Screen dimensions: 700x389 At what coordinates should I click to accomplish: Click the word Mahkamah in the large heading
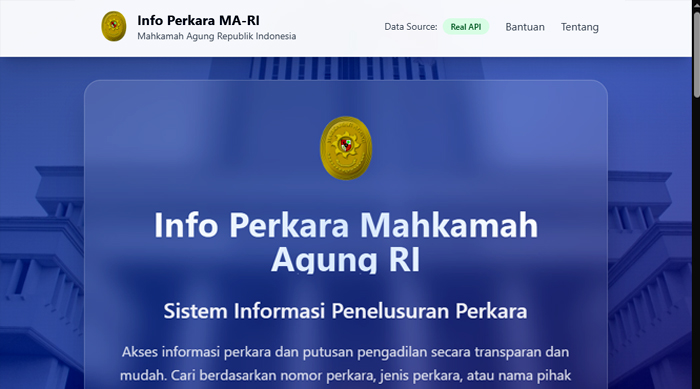(449, 225)
